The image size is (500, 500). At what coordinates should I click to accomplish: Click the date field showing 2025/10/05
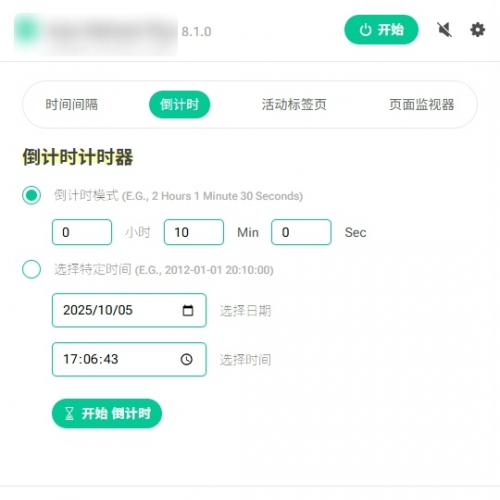pyautogui.click(x=129, y=310)
